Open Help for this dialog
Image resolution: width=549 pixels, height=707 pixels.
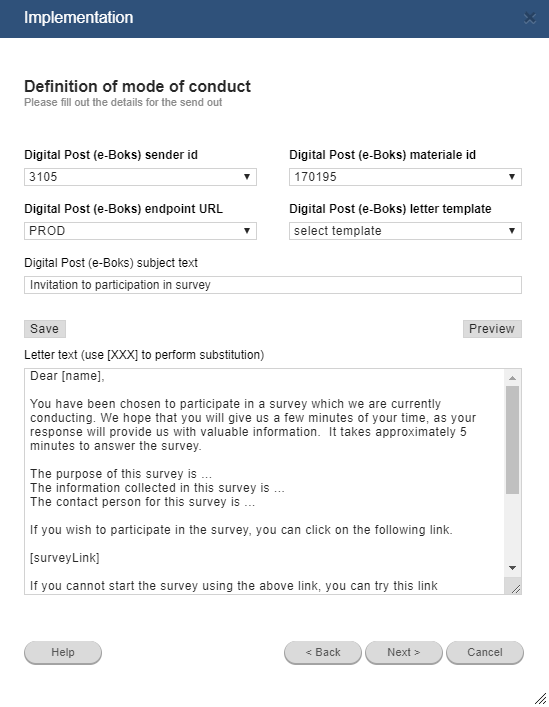63,652
